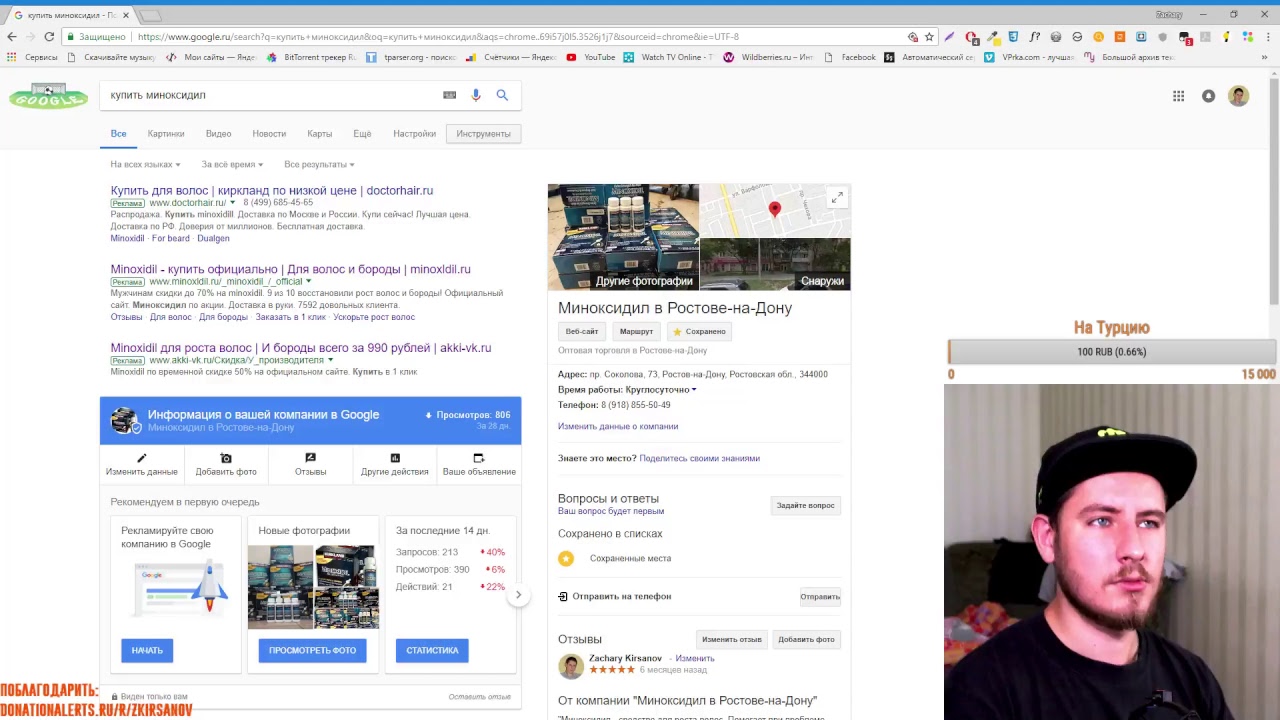Open the CSS3 shield extension icon
This screenshot has height=720, width=1280.
click(1013, 37)
